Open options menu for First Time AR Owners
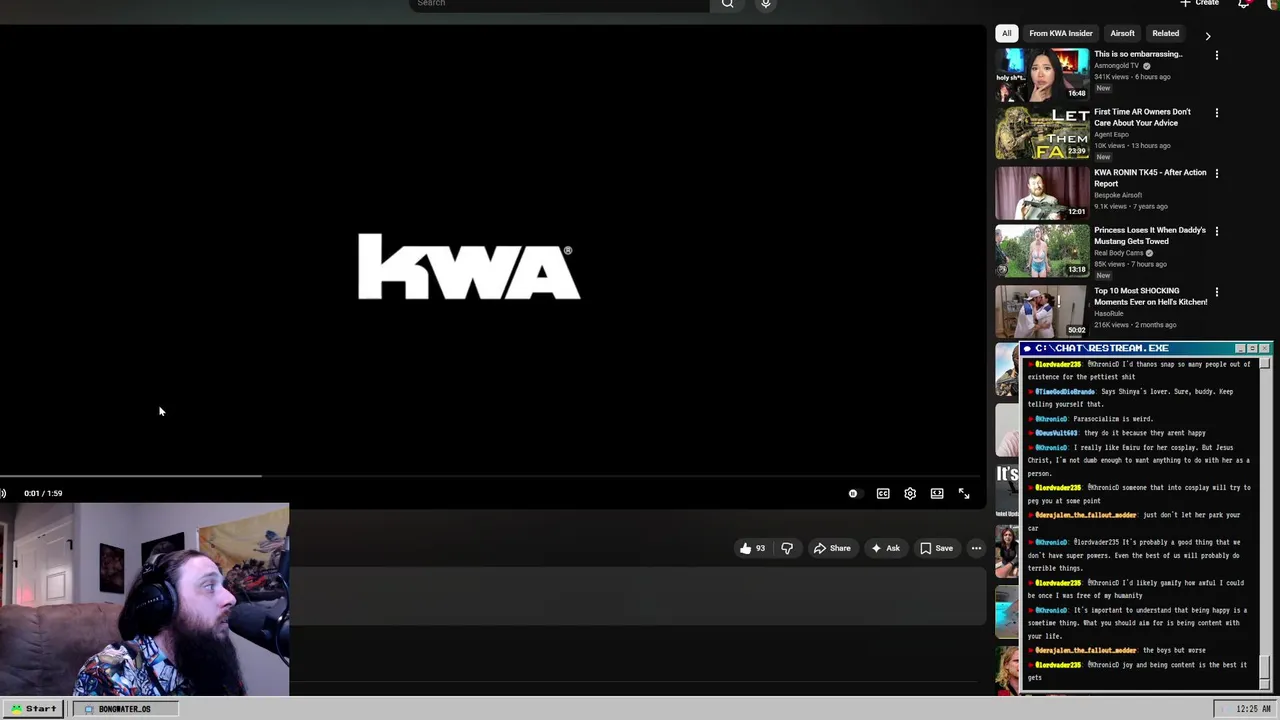 pos(1217,113)
